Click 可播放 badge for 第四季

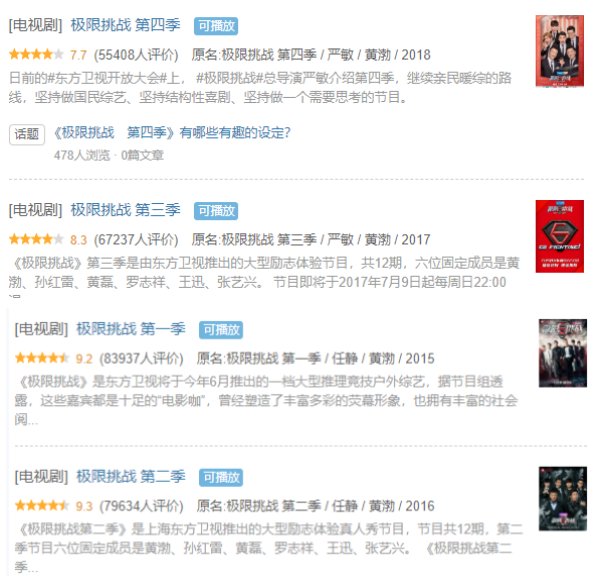point(216,26)
